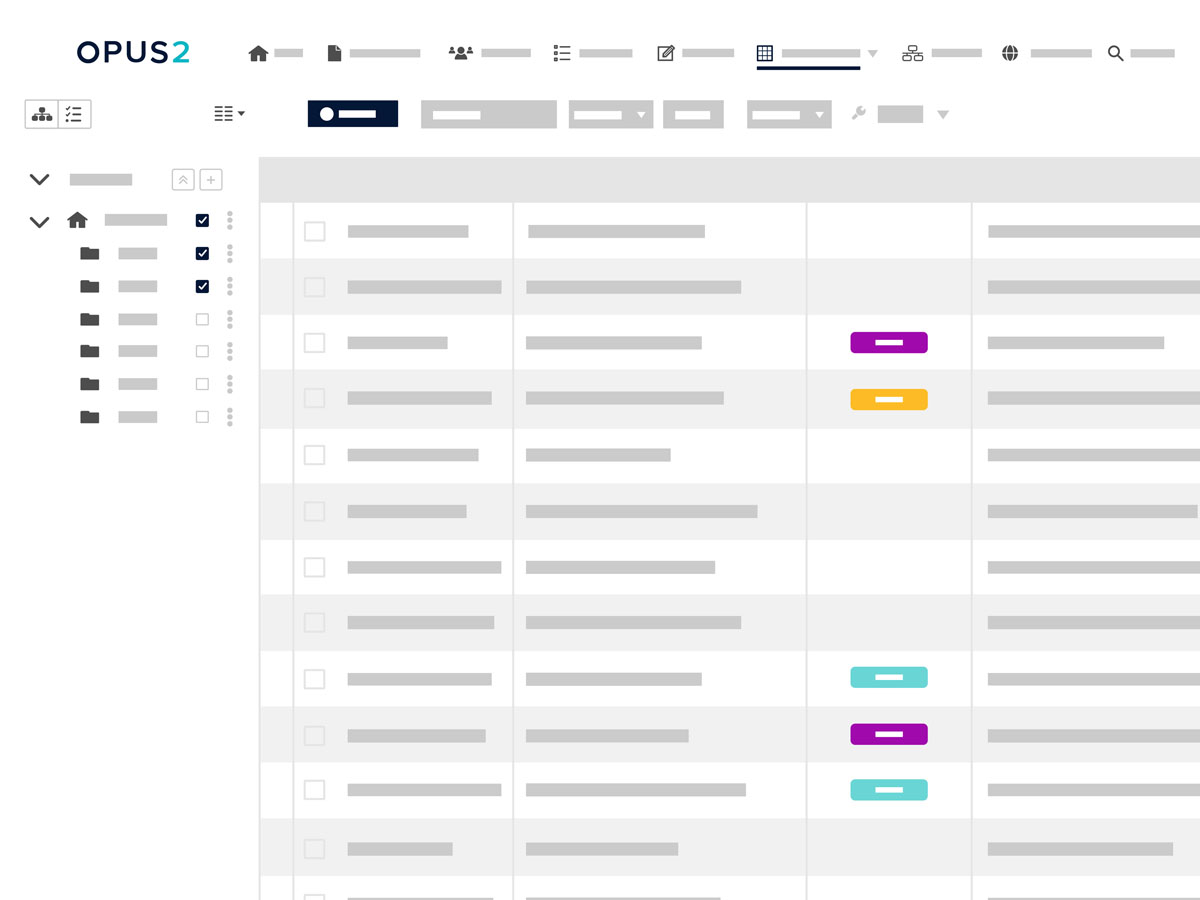Open the Tasks list icon in the navigation
1200x900 pixels.
click(562, 52)
